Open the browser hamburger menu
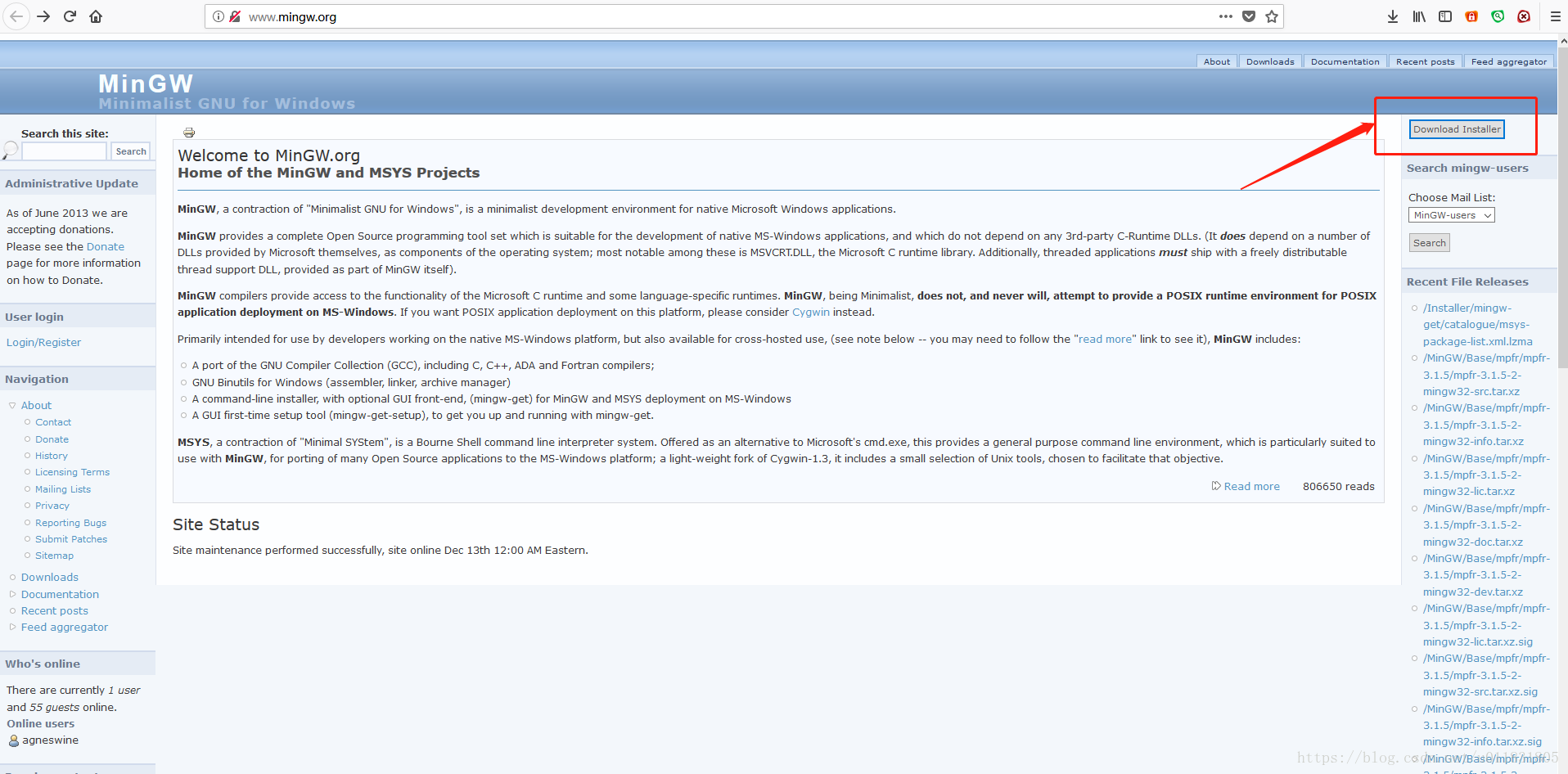 (x=1556, y=16)
